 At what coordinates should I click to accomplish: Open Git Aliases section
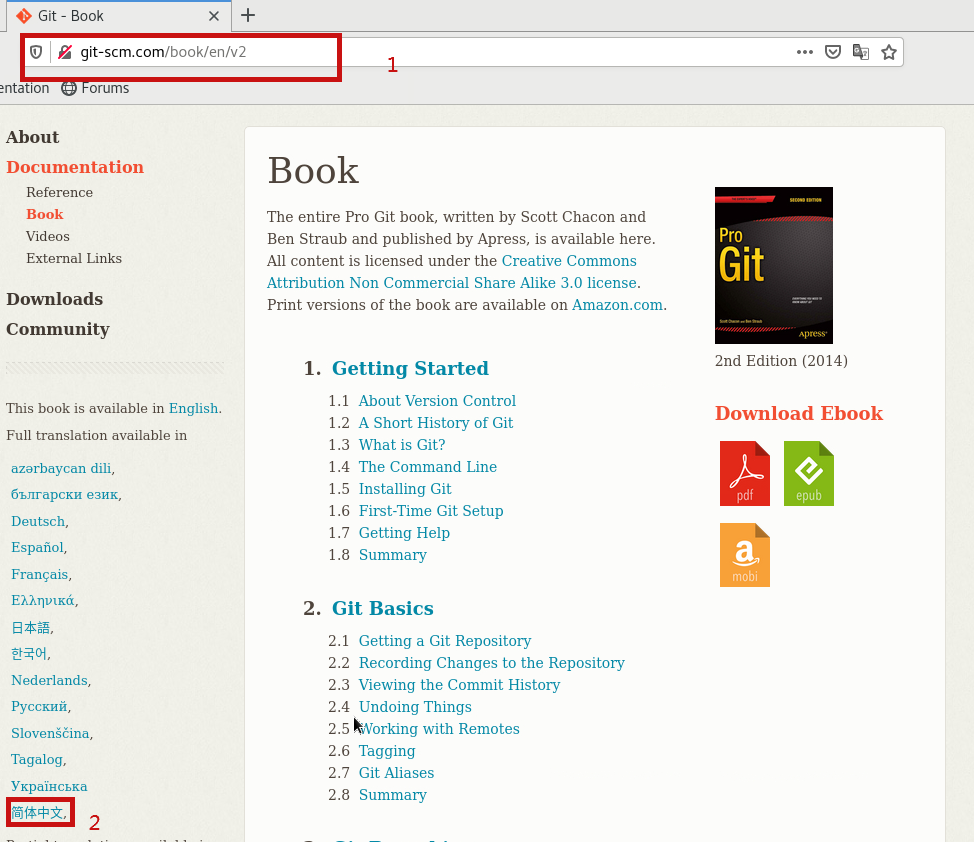pos(396,773)
